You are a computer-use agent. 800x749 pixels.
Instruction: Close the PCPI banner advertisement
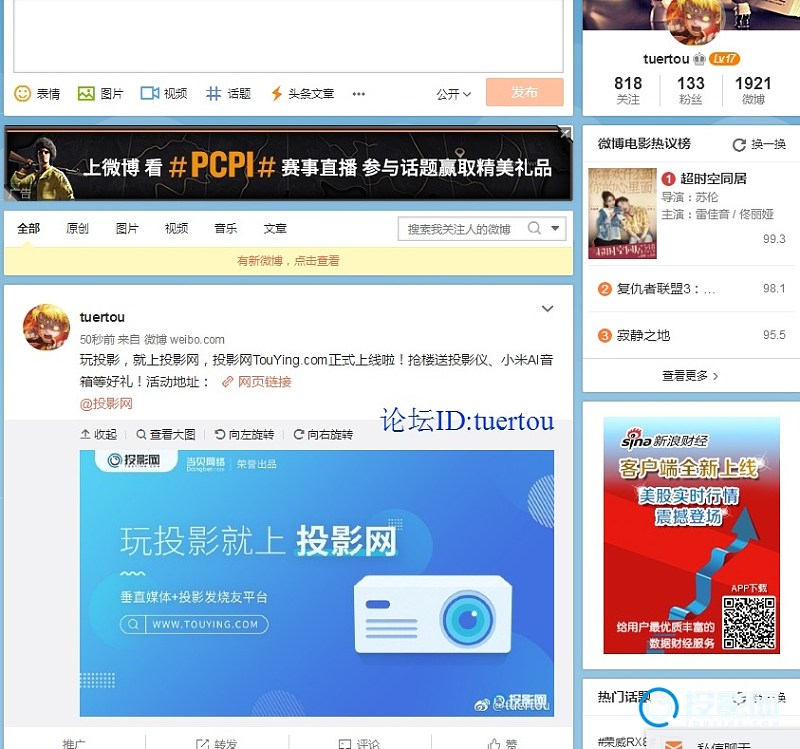[565, 133]
